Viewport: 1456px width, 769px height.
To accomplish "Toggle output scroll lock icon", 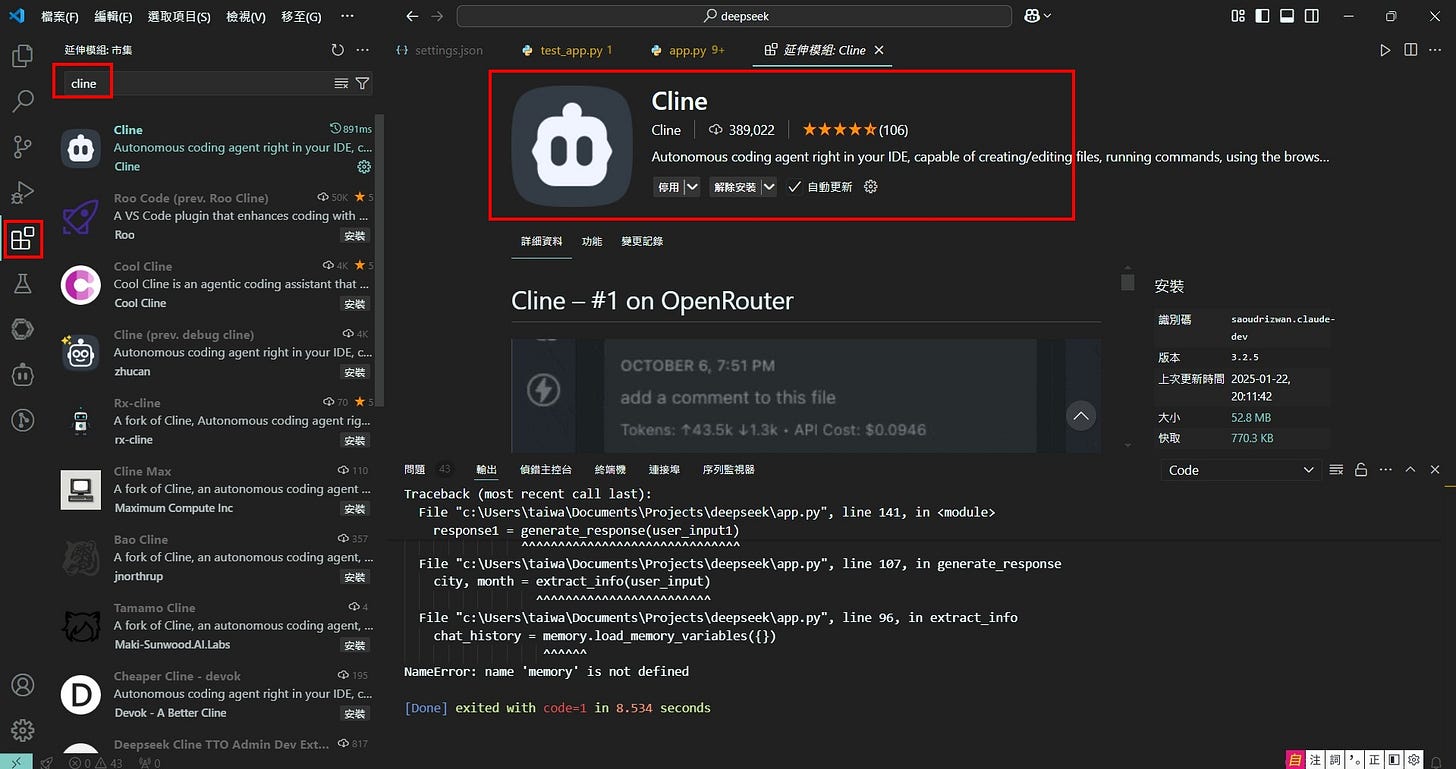I will (x=1361, y=470).
